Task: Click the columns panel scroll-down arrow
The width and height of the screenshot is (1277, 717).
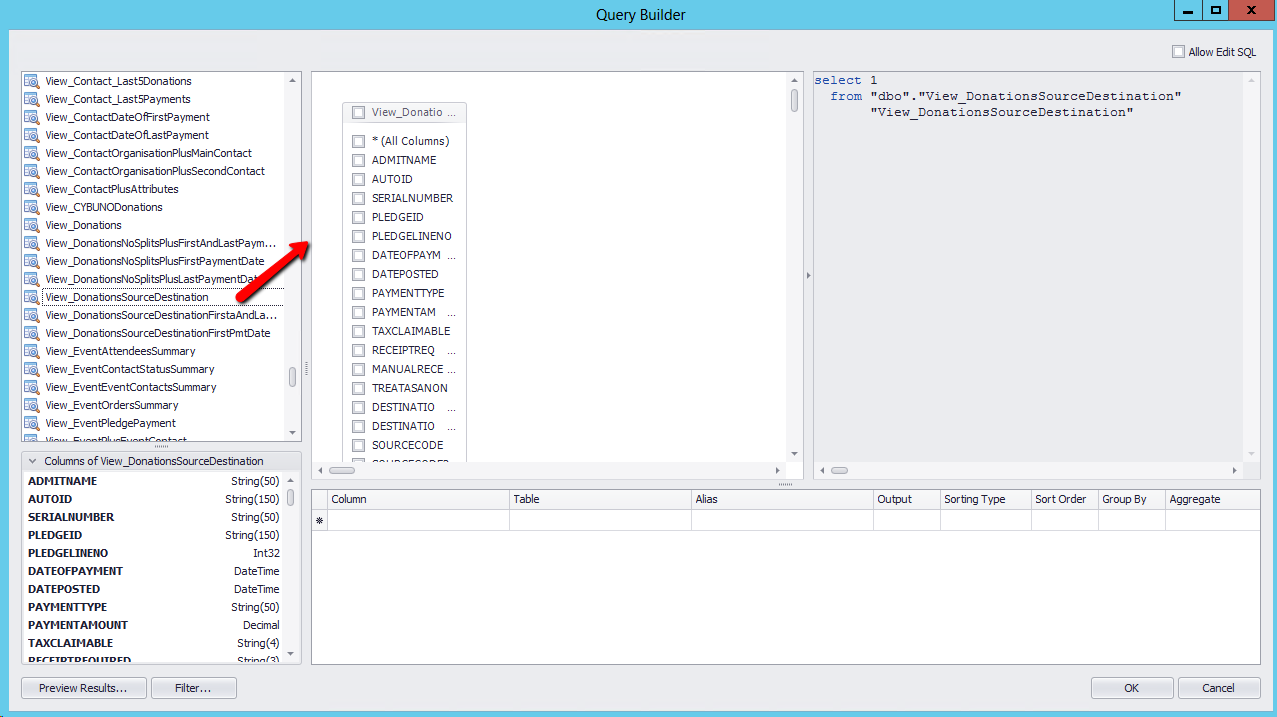Action: (292, 655)
